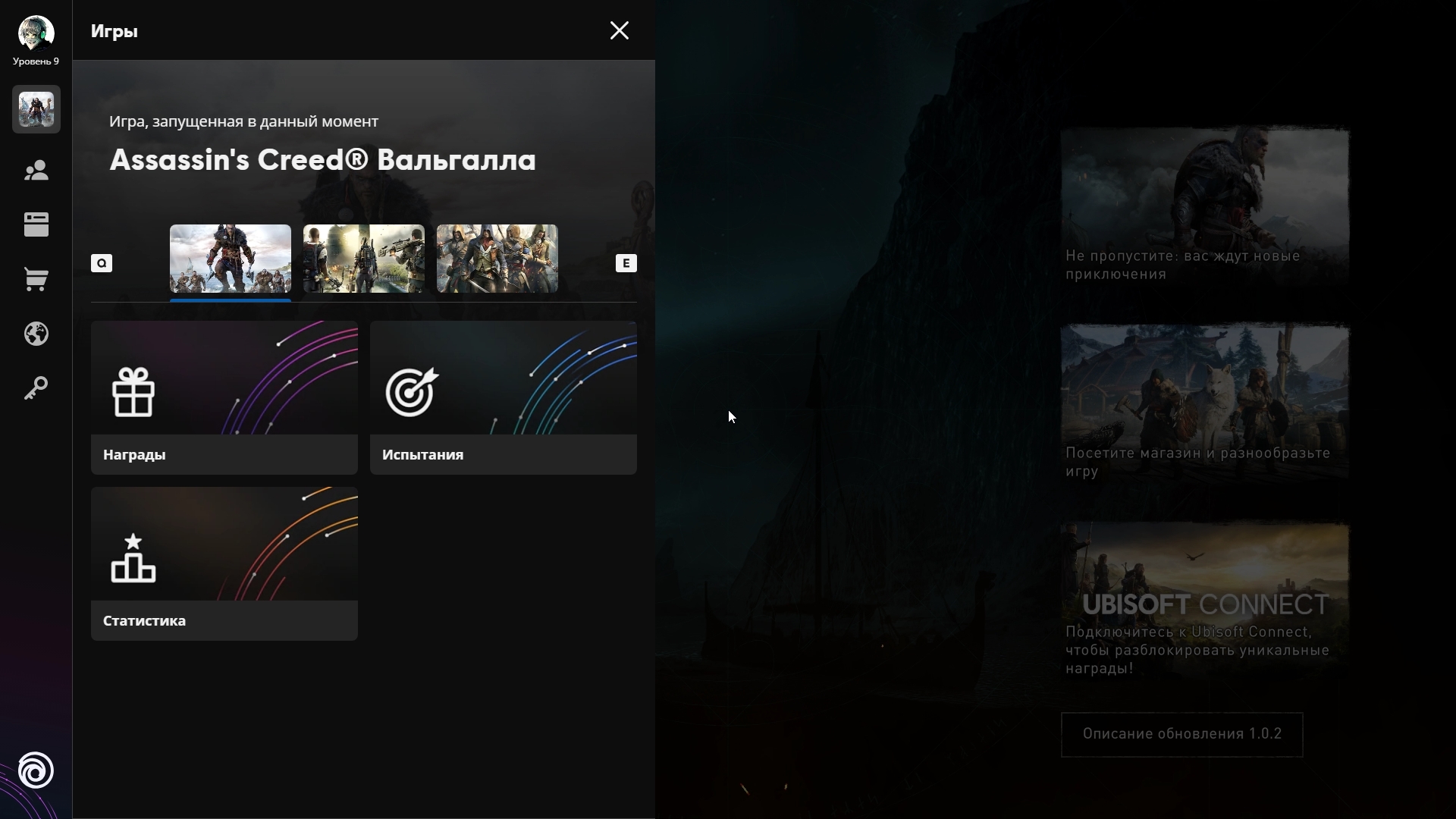
Task: Open the shopping cart store icon
Action: pyautogui.click(x=36, y=279)
